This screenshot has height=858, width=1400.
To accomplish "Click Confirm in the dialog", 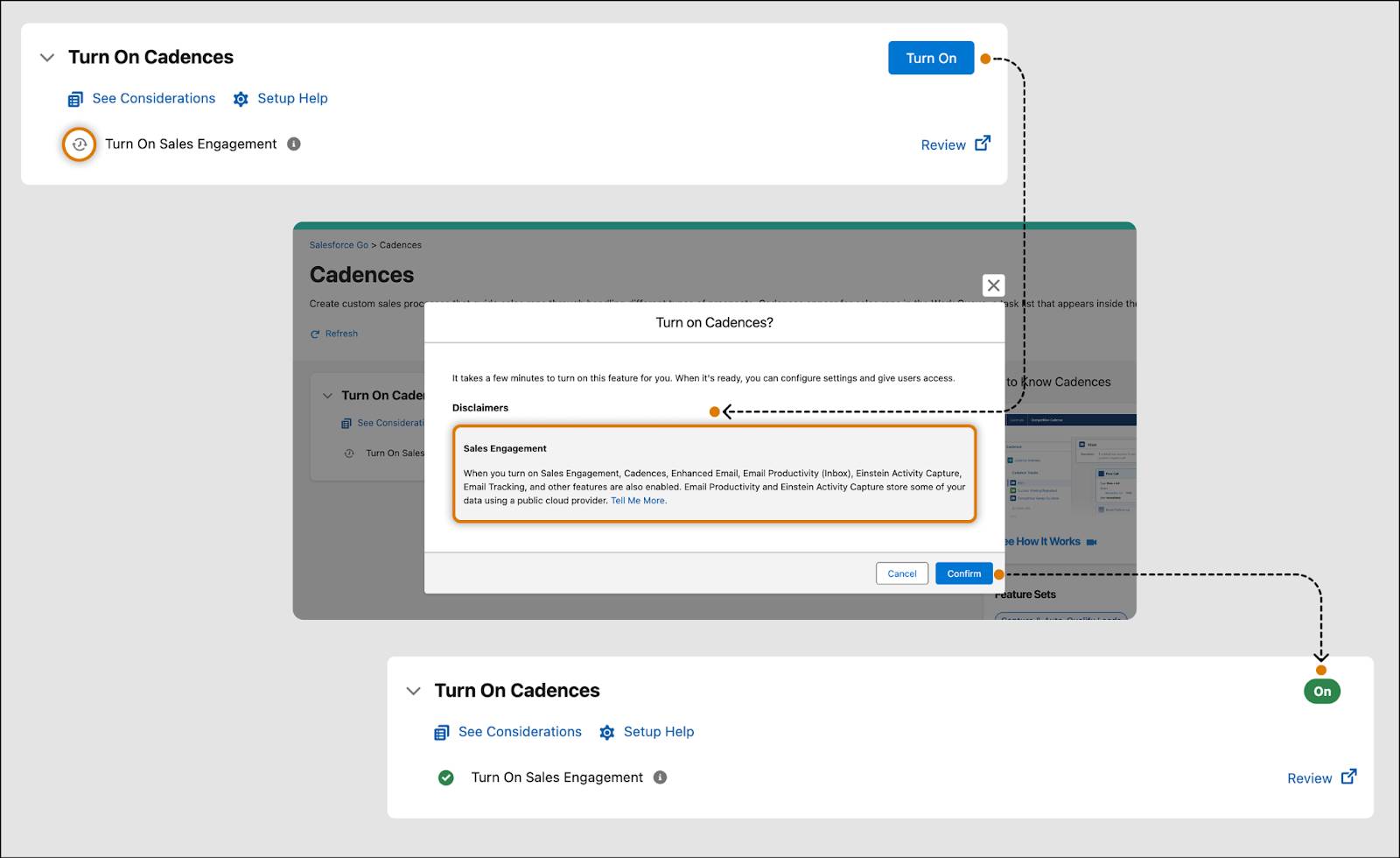I will pyautogui.click(x=964, y=573).
